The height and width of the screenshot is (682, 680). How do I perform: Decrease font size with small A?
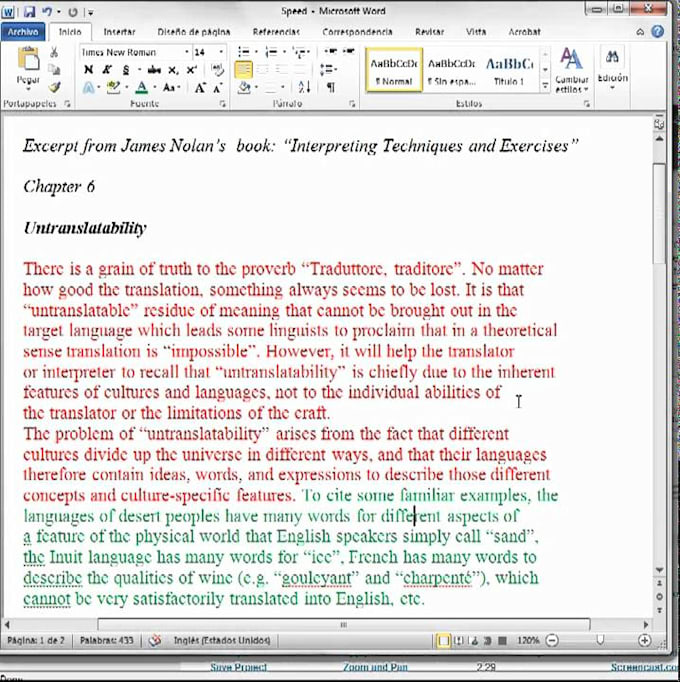click(218, 88)
